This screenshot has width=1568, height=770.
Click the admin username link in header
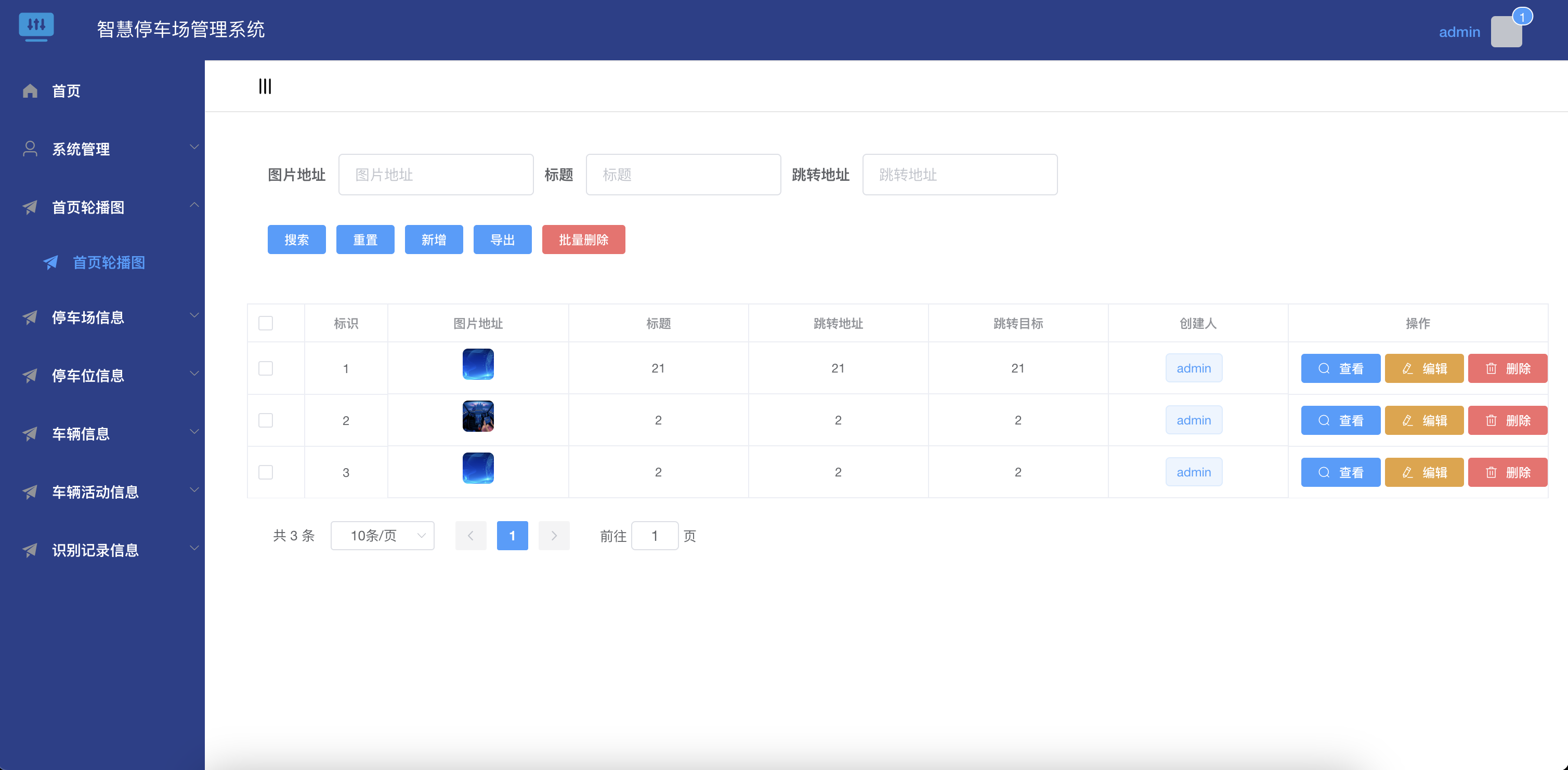tap(1459, 32)
